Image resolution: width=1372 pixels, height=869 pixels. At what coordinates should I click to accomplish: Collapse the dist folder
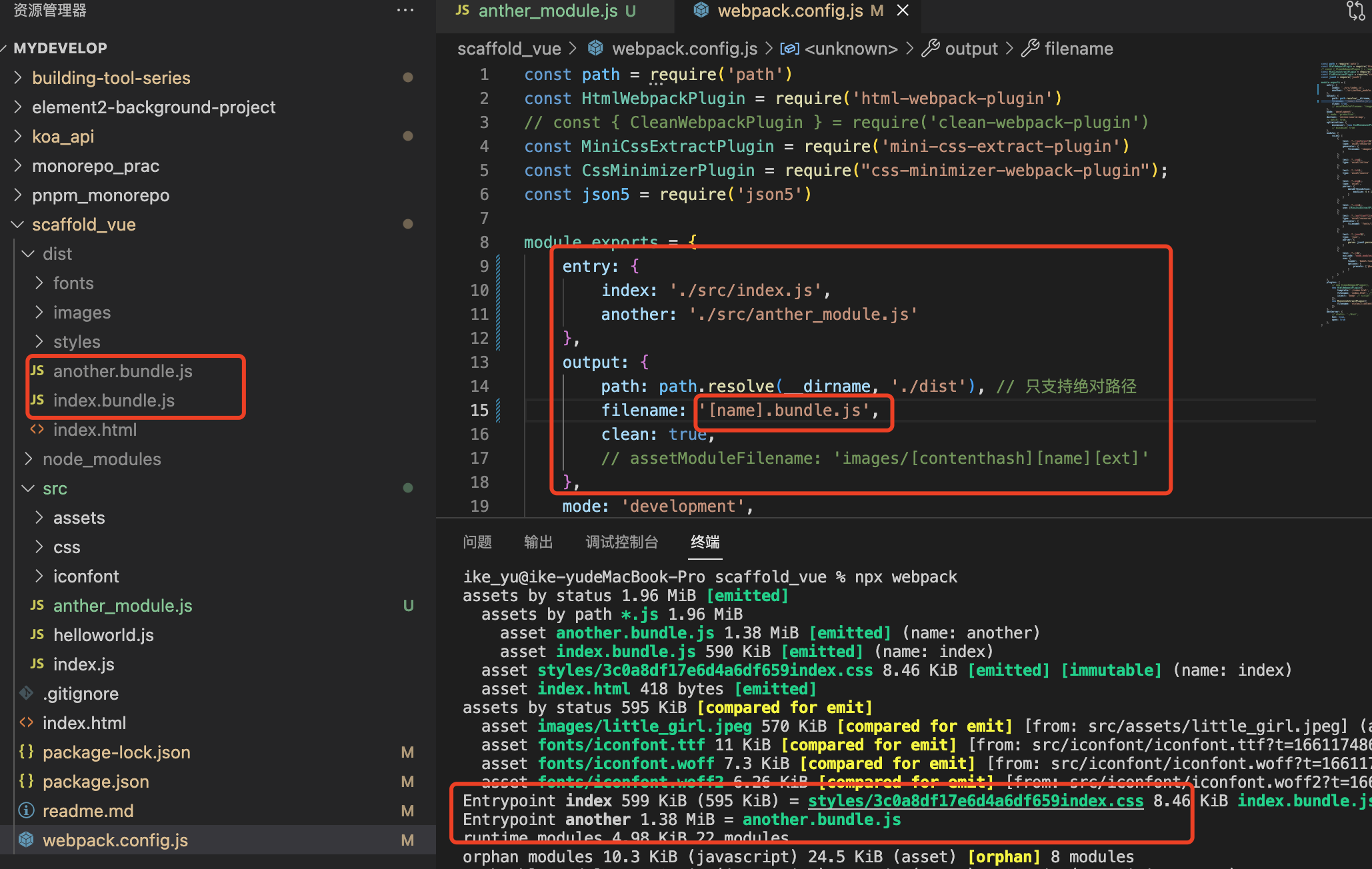[57, 254]
